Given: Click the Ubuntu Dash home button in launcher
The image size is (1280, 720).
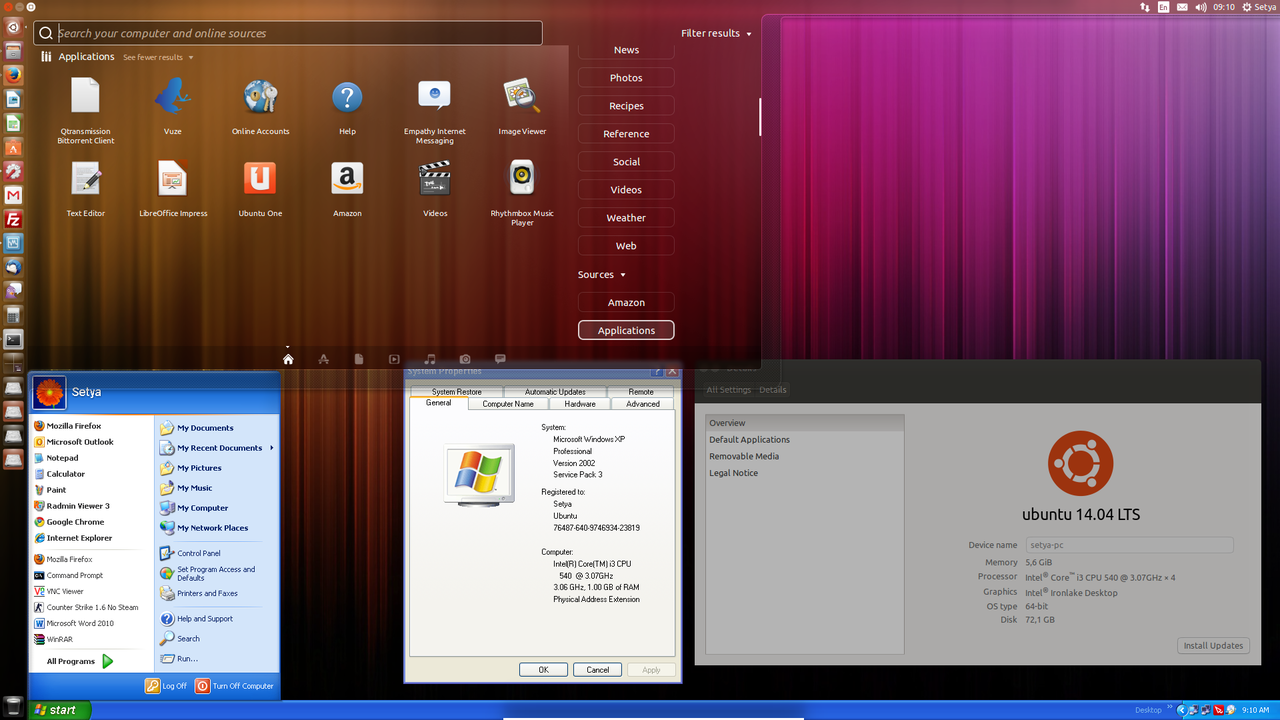Looking at the screenshot, I should (x=13, y=27).
